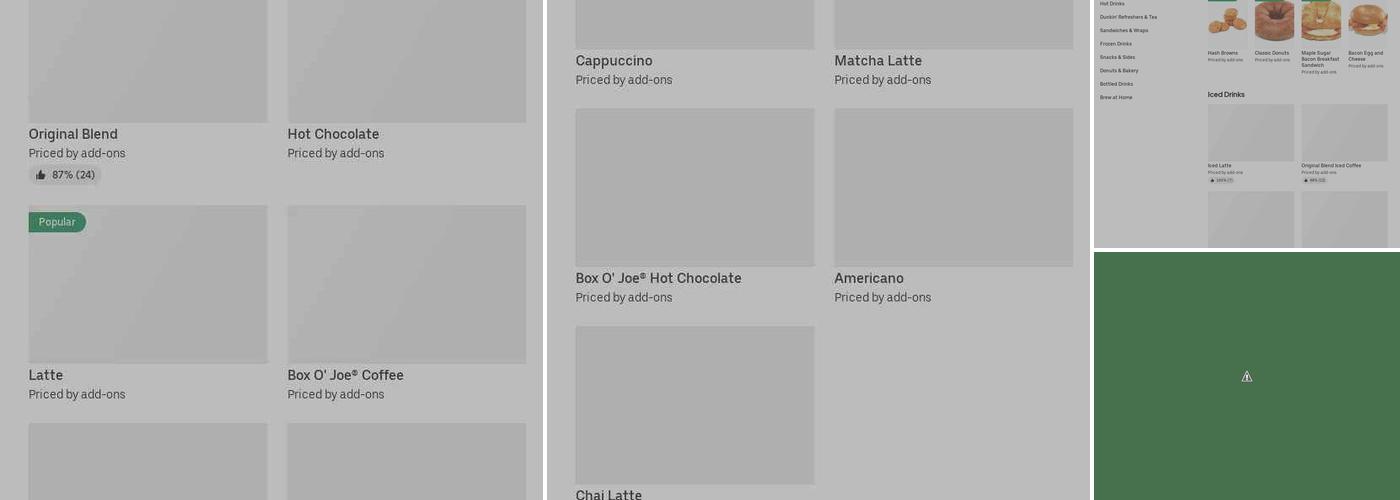Image resolution: width=1400 pixels, height=500 pixels.
Task: Click the Box O' Joe® Coffee image
Action: 406,284
